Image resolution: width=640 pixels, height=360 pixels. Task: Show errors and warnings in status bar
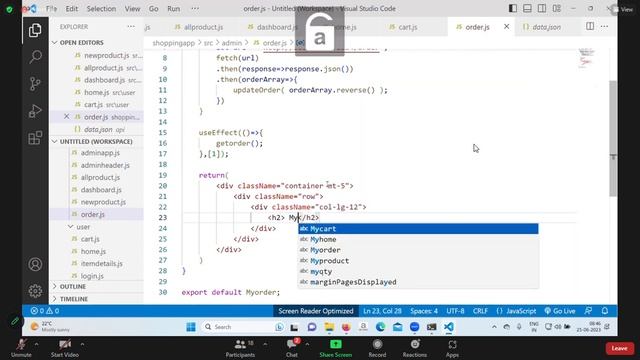coord(45,311)
